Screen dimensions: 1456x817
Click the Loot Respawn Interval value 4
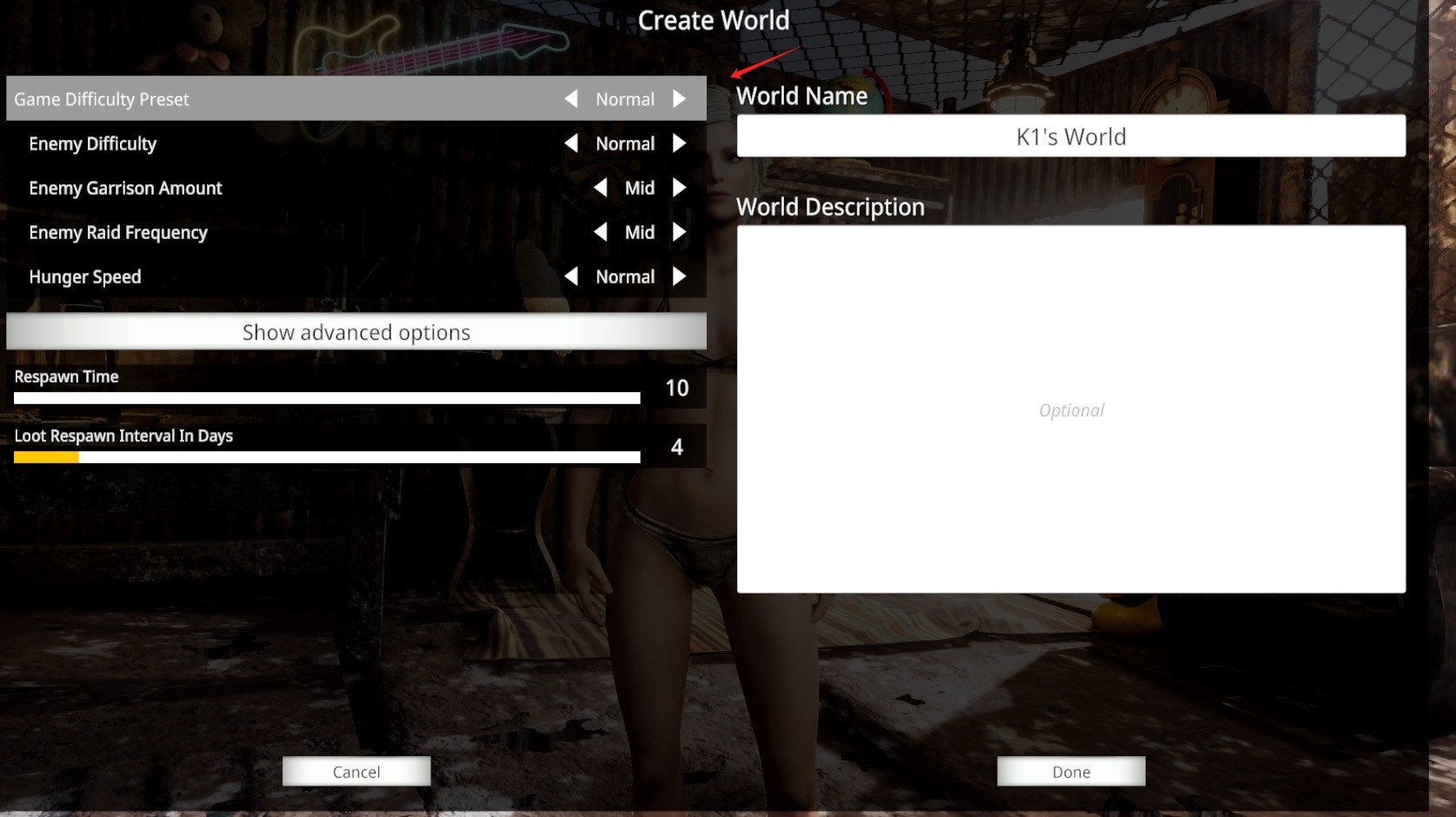(x=677, y=448)
